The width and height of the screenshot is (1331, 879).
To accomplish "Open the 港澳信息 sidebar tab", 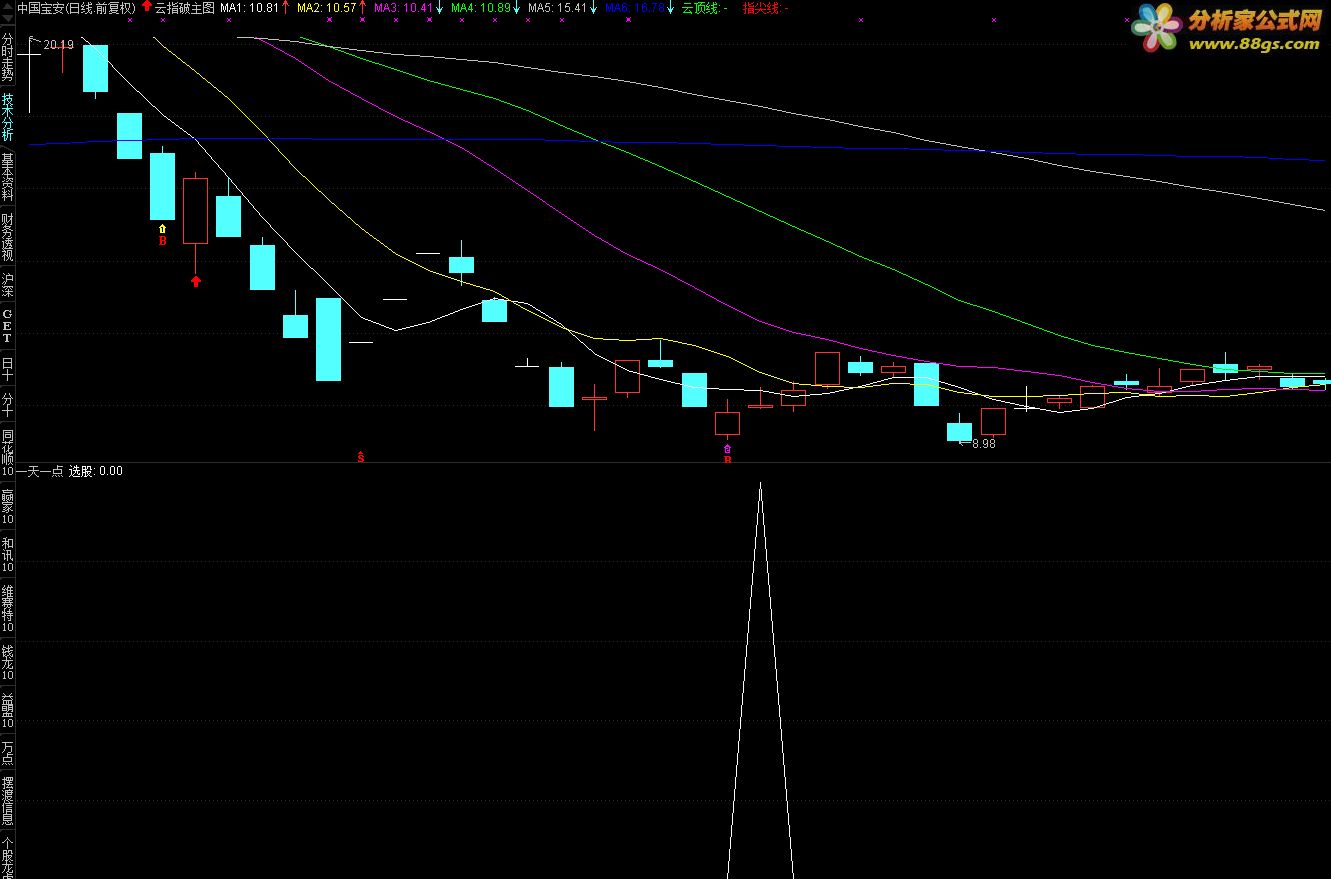I will coord(8,801).
